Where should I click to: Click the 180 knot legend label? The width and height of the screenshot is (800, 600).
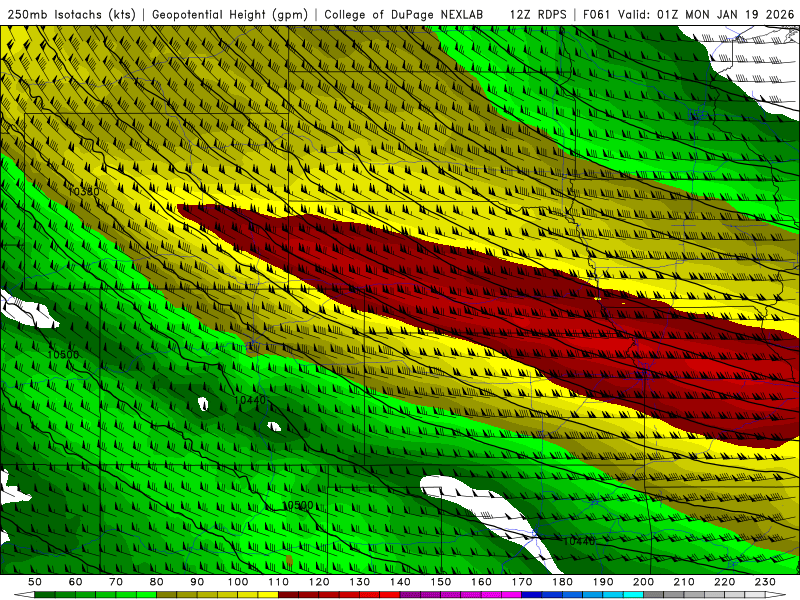pos(562,582)
